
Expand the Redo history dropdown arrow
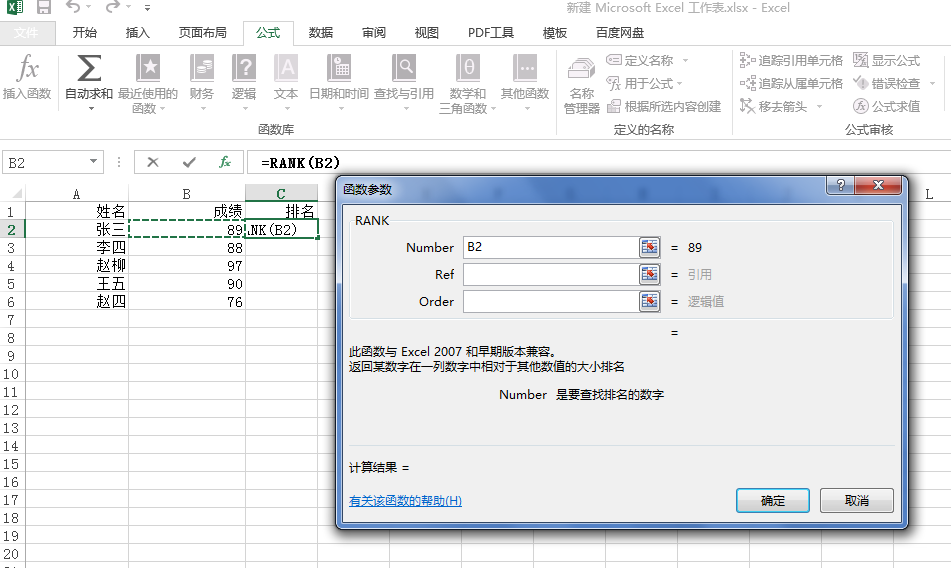point(128,7)
